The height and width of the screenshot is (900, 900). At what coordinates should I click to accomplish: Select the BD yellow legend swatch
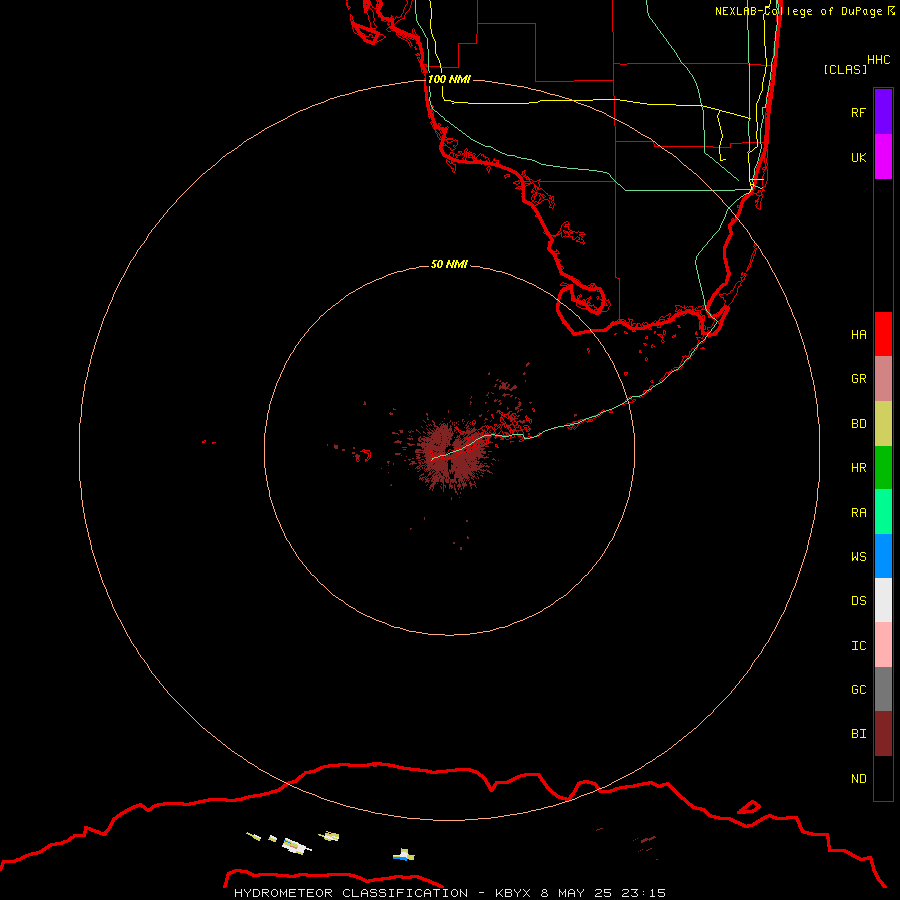point(883,424)
